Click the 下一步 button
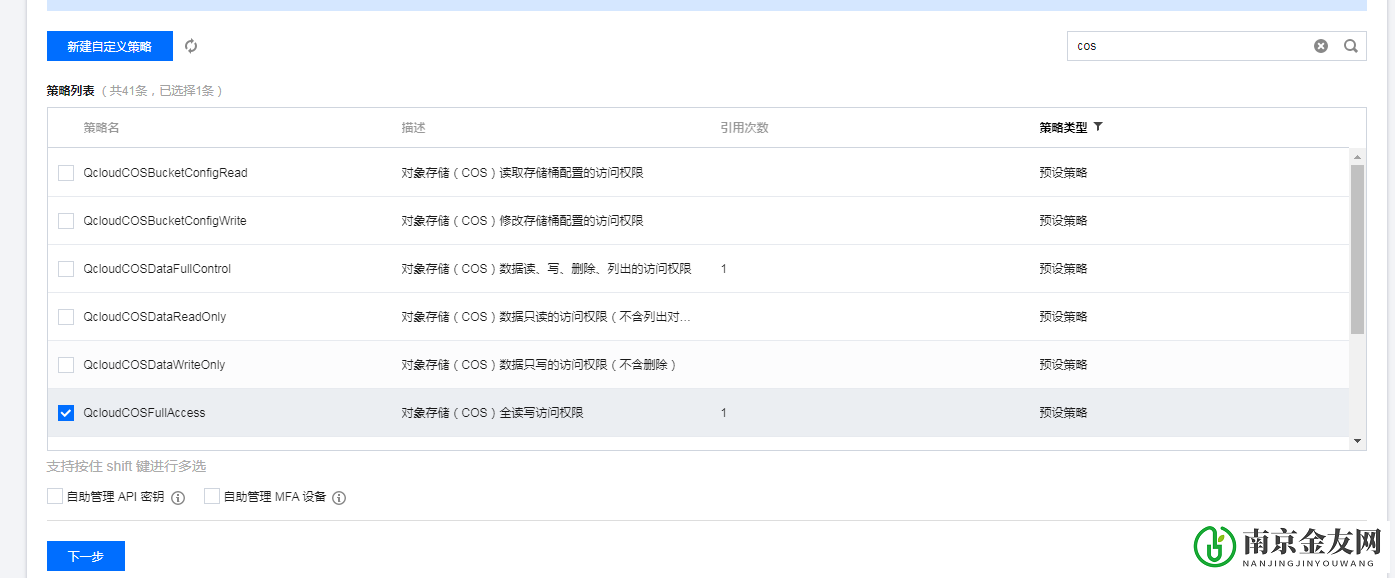This screenshot has width=1395, height=578. click(85, 556)
